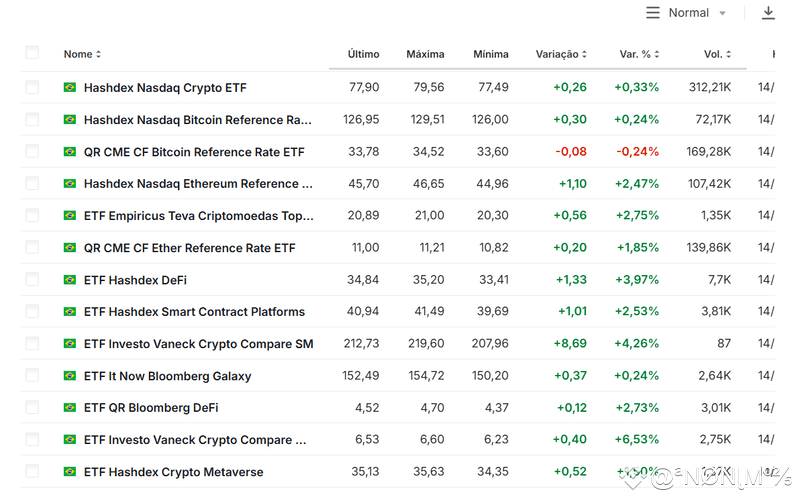Click the flag icon beside ETF Hashdex Crypto Metaverse
Screen dimensions: 800x499
tap(70, 472)
